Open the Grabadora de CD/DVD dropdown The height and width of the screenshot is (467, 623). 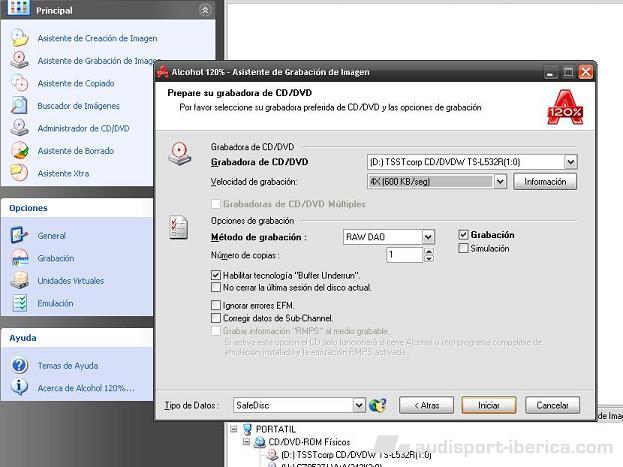pos(571,162)
